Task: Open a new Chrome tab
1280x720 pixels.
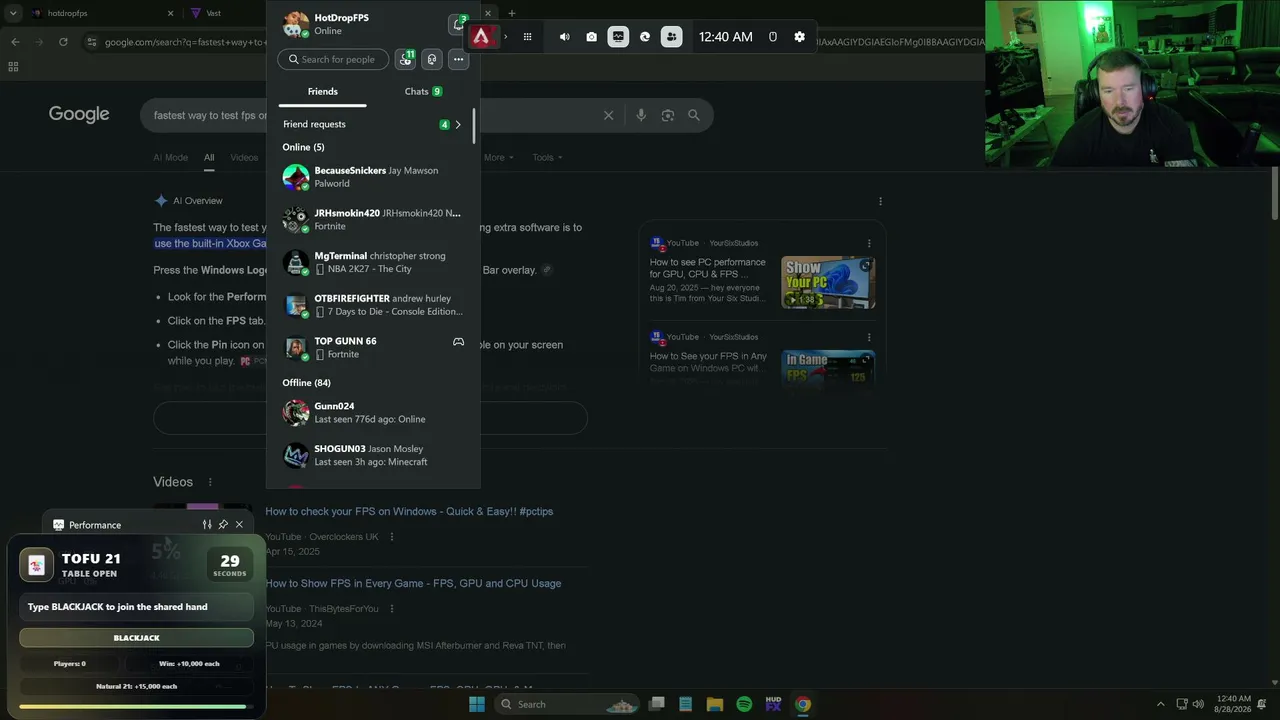Action: [511, 14]
